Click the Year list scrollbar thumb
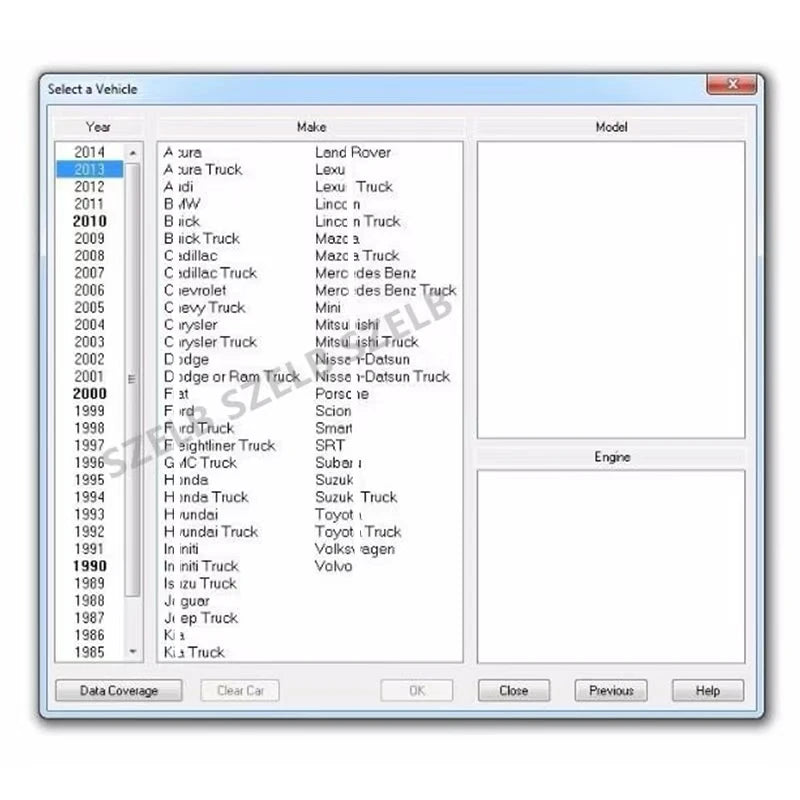 pos(133,379)
